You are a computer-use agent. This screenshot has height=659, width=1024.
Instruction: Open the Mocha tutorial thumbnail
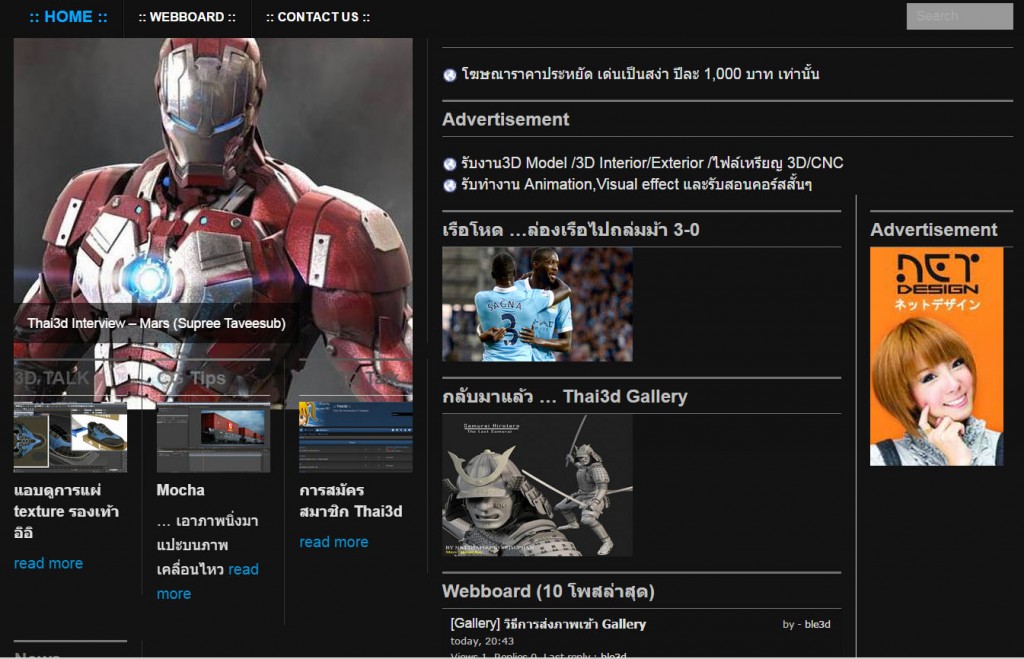pyautogui.click(x=213, y=437)
